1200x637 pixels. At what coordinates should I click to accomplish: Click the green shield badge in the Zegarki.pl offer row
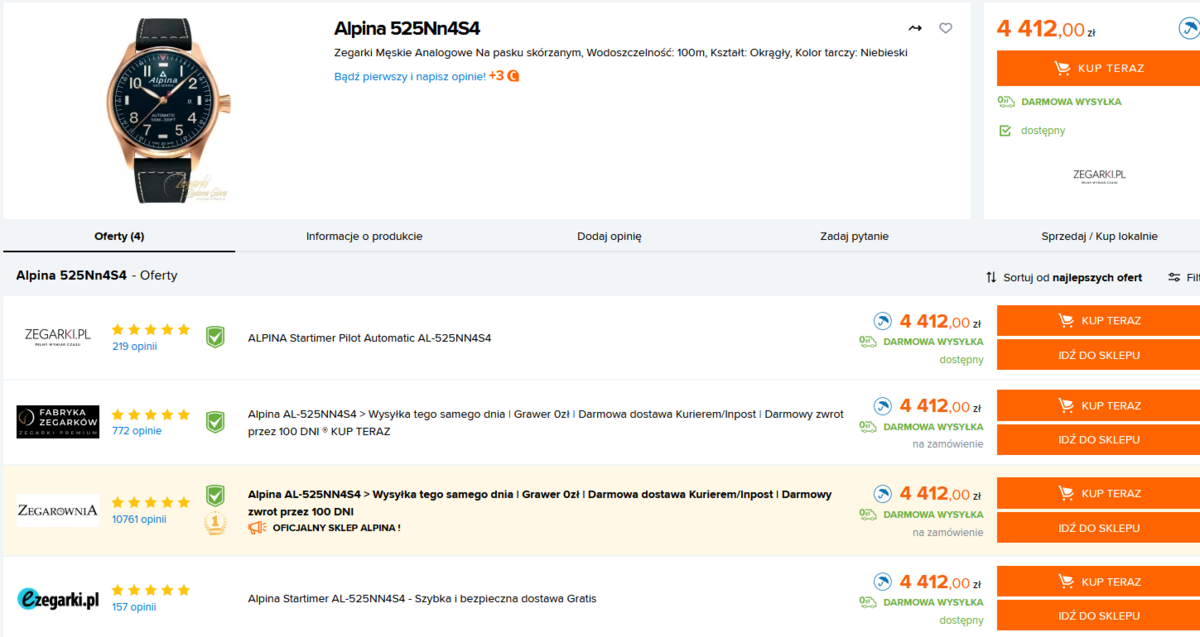(x=215, y=337)
